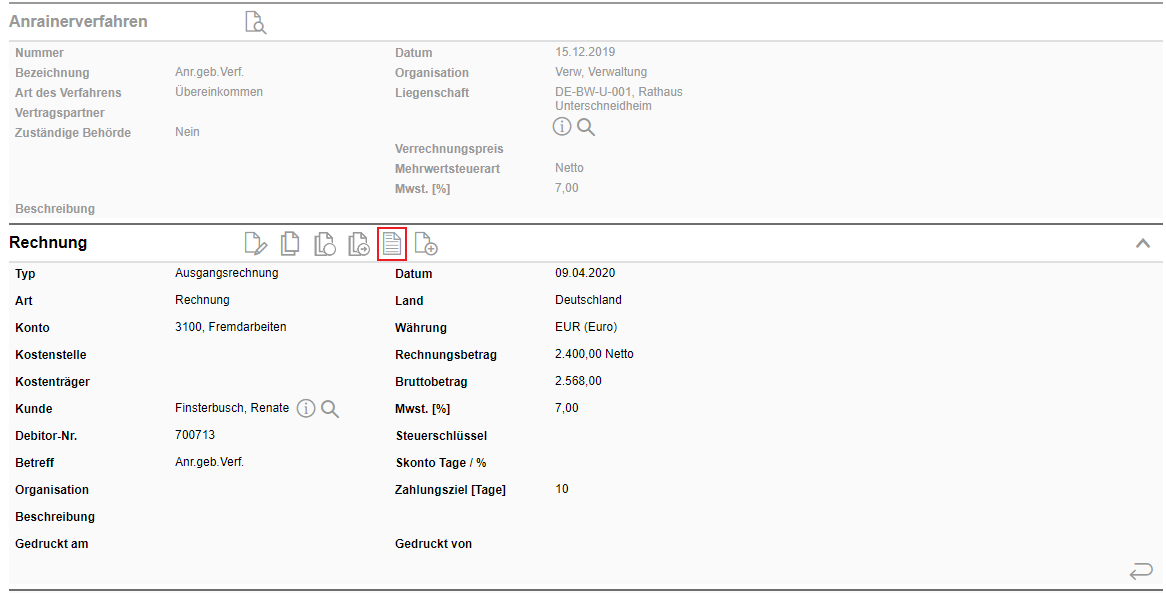Click the stacked documents icon with arrow
Screen dimensions: 1166x593
358,243
